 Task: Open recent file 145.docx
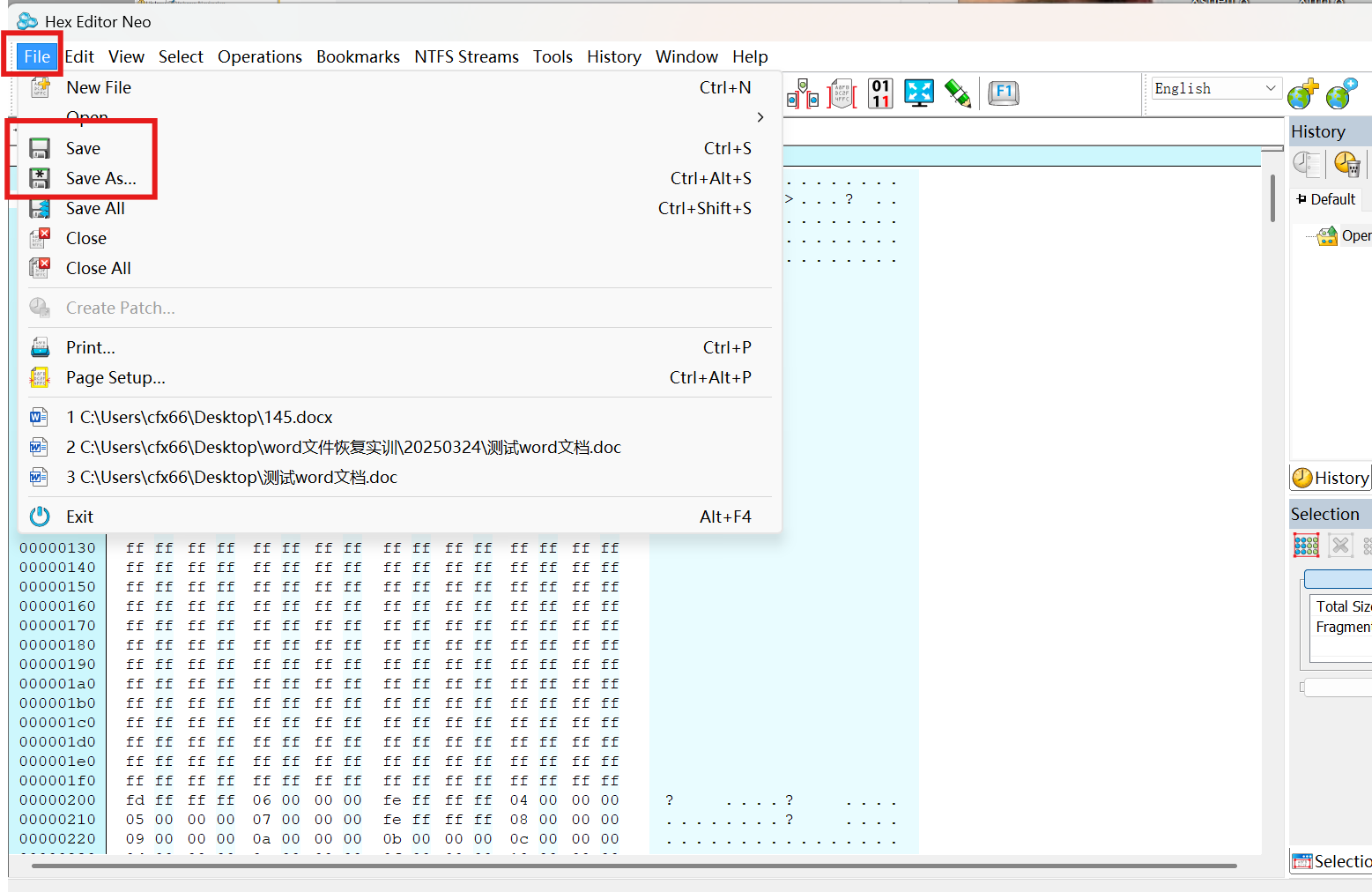[x=400, y=417]
